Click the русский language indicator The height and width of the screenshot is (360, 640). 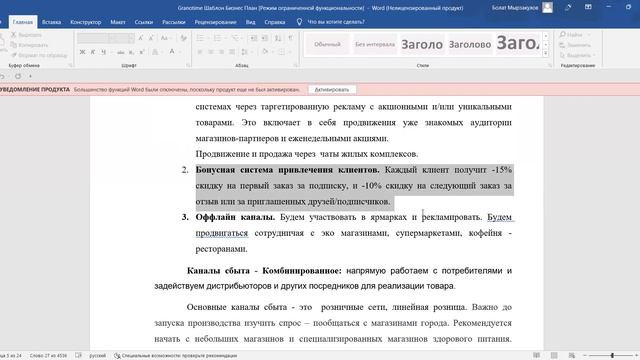coord(98,356)
